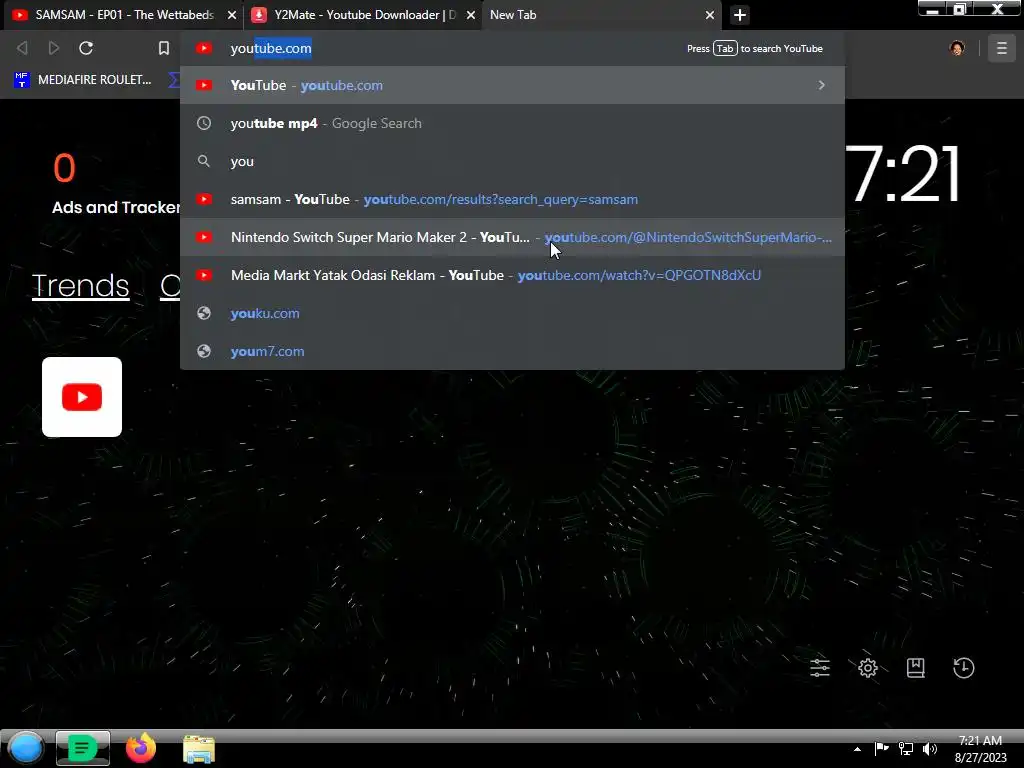Close the New Tab tab
The width and height of the screenshot is (1024, 768).
point(710,15)
